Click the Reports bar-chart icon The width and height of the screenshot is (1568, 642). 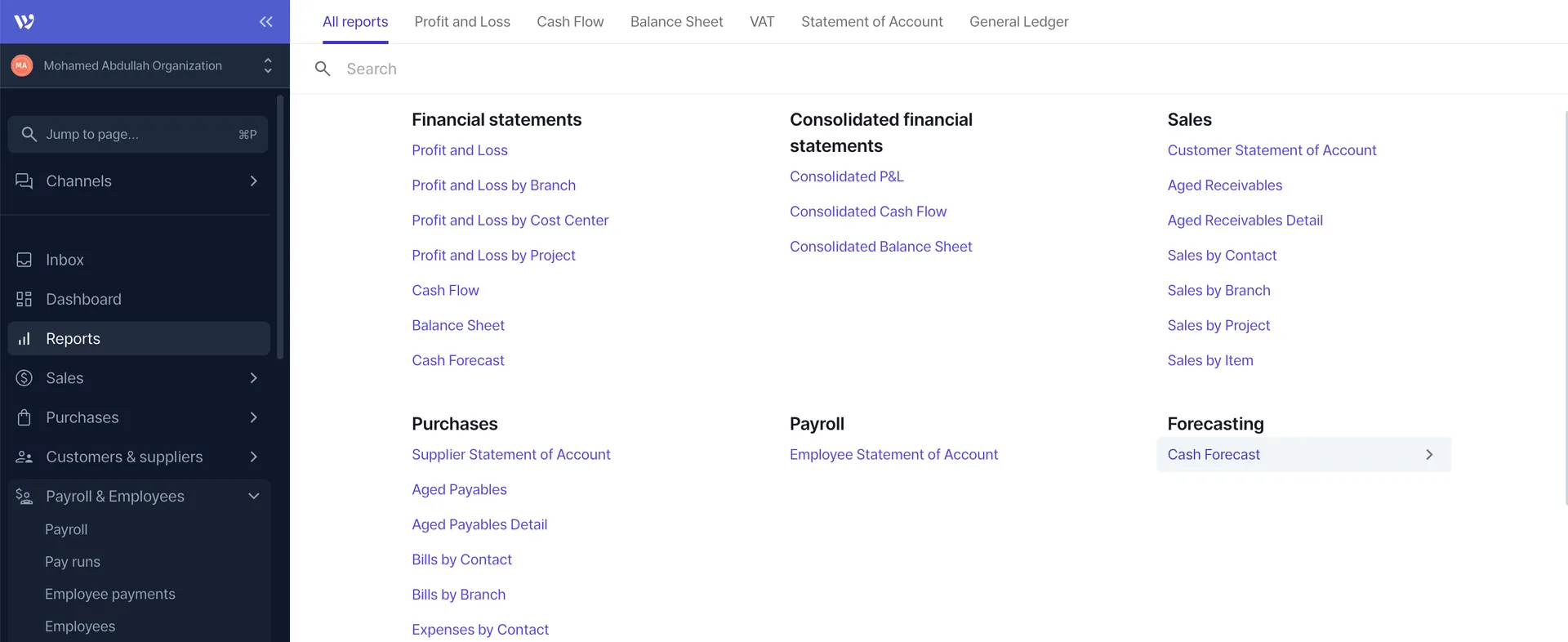(x=24, y=338)
